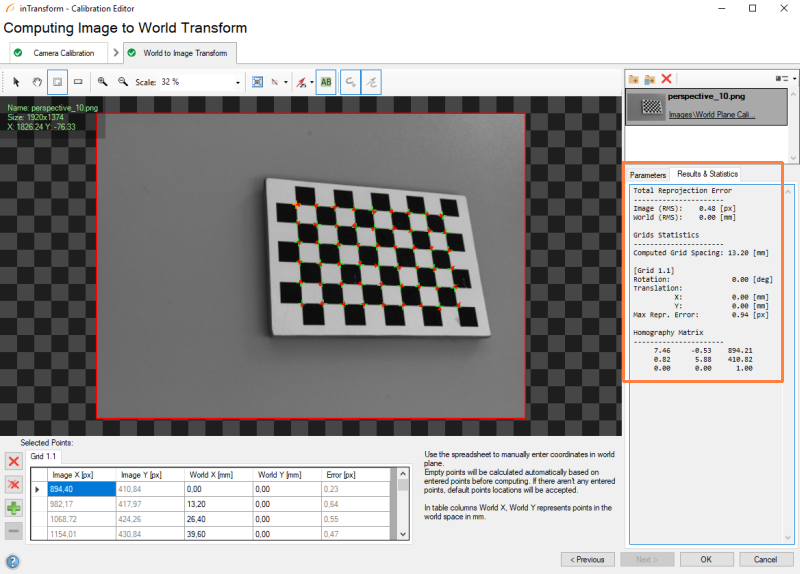This screenshot has width=800, height=574.
Task: Click the blue help question mark icon
Action: pos(13,561)
